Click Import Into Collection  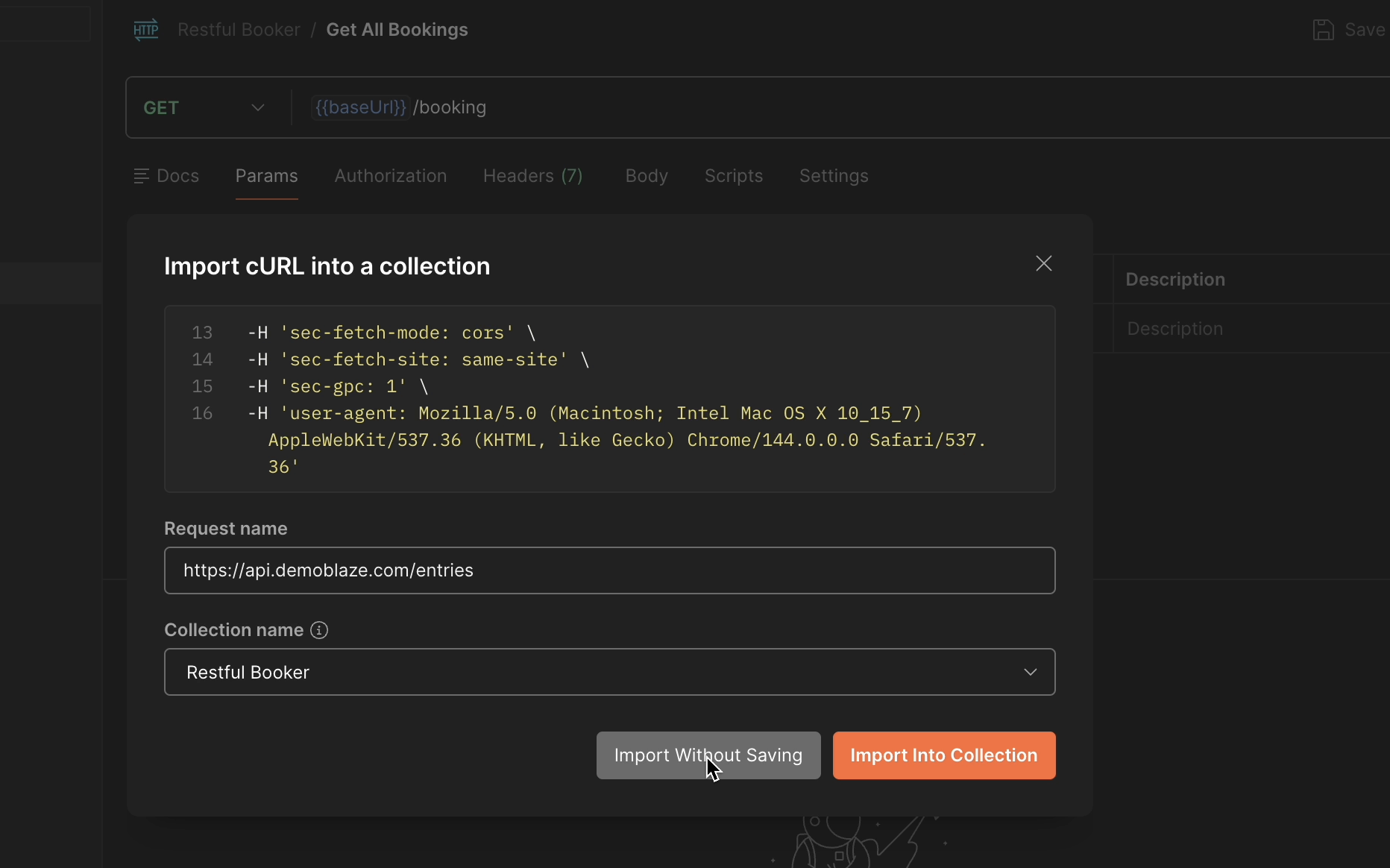pos(944,755)
